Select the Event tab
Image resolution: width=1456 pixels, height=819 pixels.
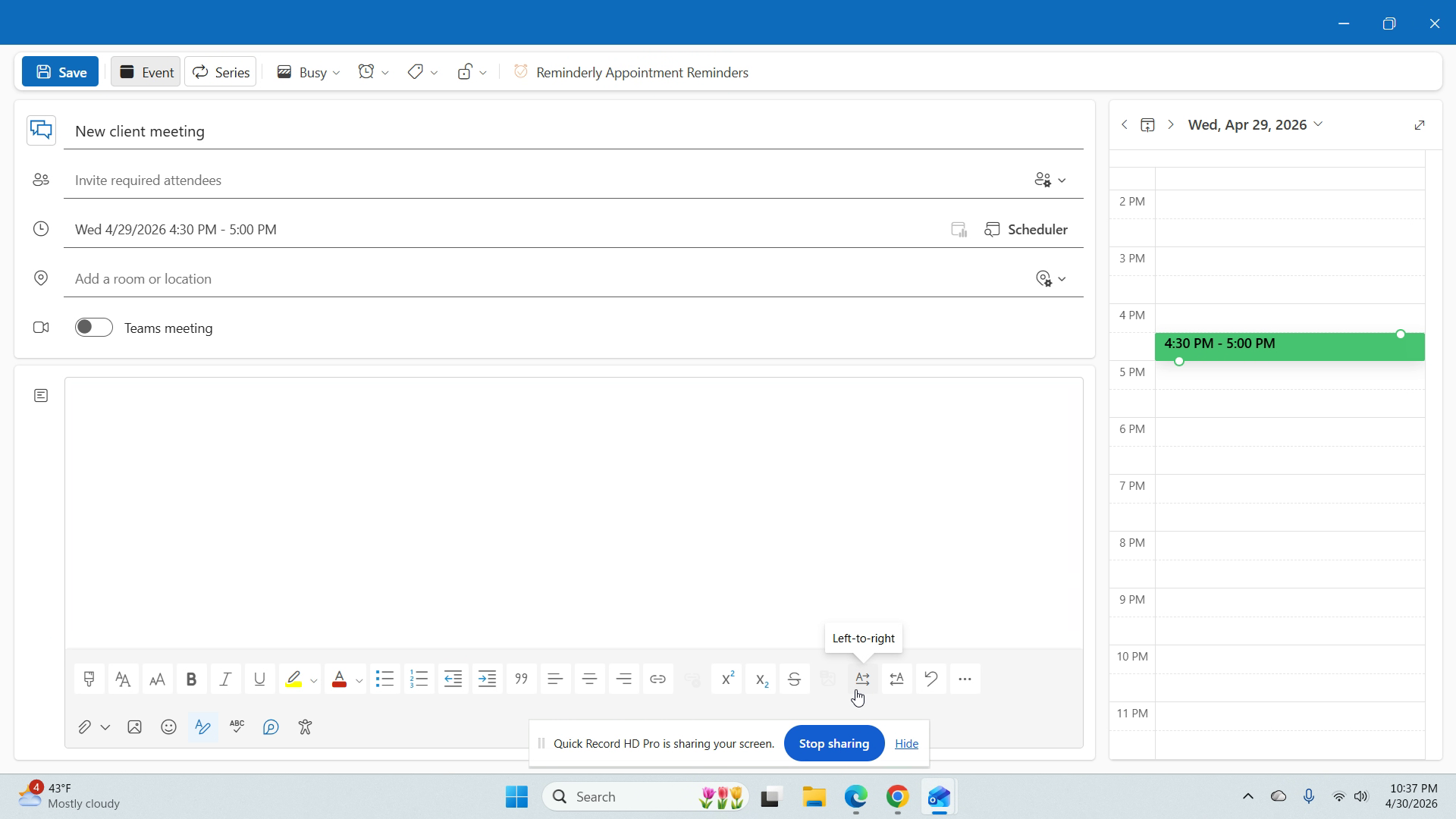click(146, 72)
